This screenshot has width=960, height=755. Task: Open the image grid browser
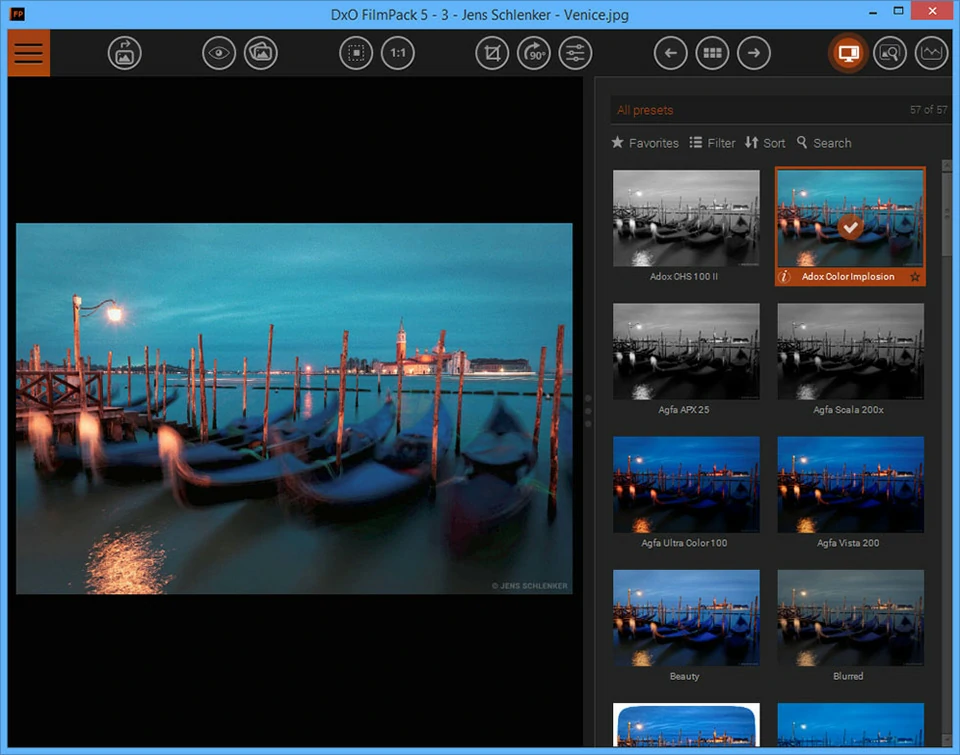[x=712, y=53]
